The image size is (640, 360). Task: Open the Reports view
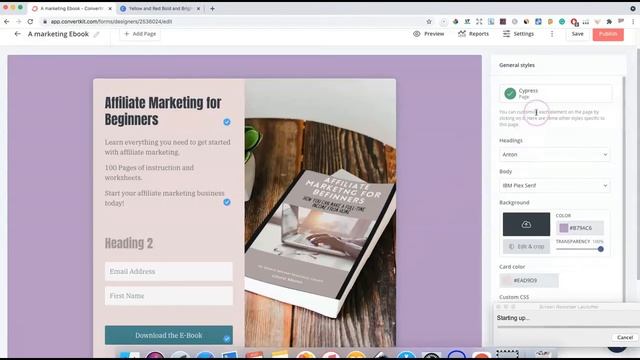click(x=473, y=34)
